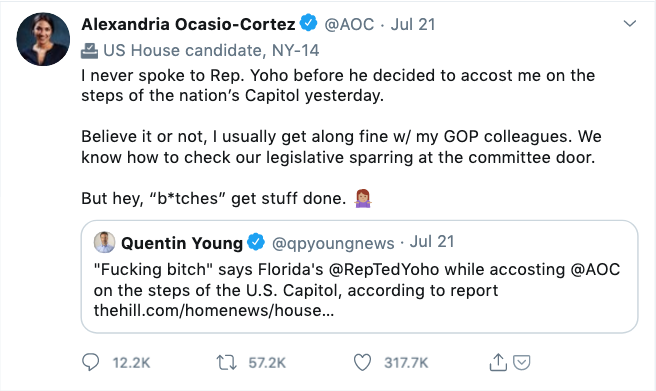Screen dimensions: 656x391
Task: Click the pocket save icon beside share
Action: pos(522,363)
